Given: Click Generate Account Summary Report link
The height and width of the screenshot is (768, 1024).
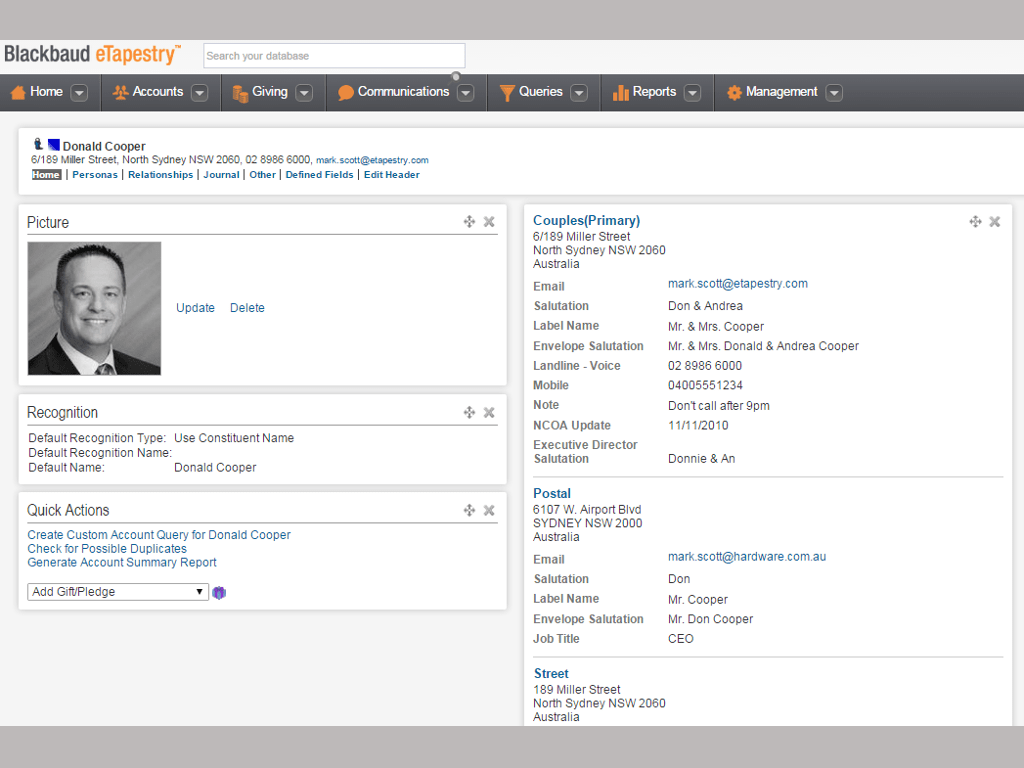Looking at the screenshot, I should (x=122, y=563).
